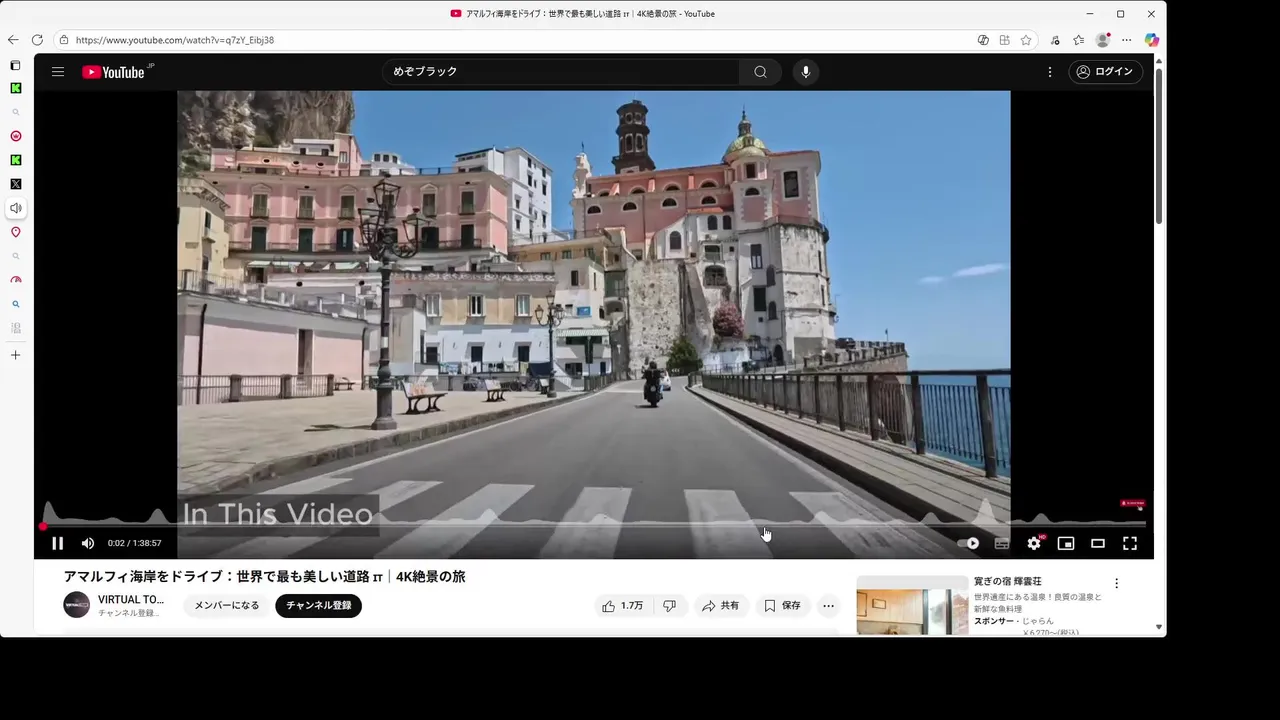This screenshot has width=1280, height=720.
Task: Open the 寛ぎの宿 輝雲荘 ad thumbnail
Action: [912, 605]
